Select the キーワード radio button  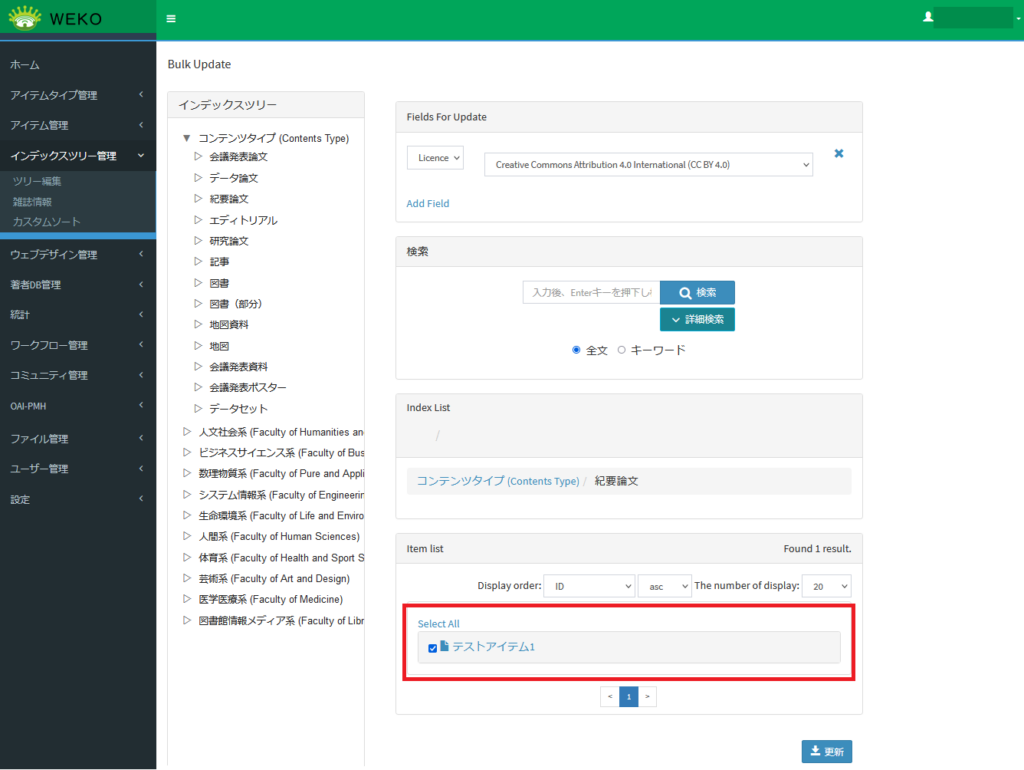click(x=621, y=350)
